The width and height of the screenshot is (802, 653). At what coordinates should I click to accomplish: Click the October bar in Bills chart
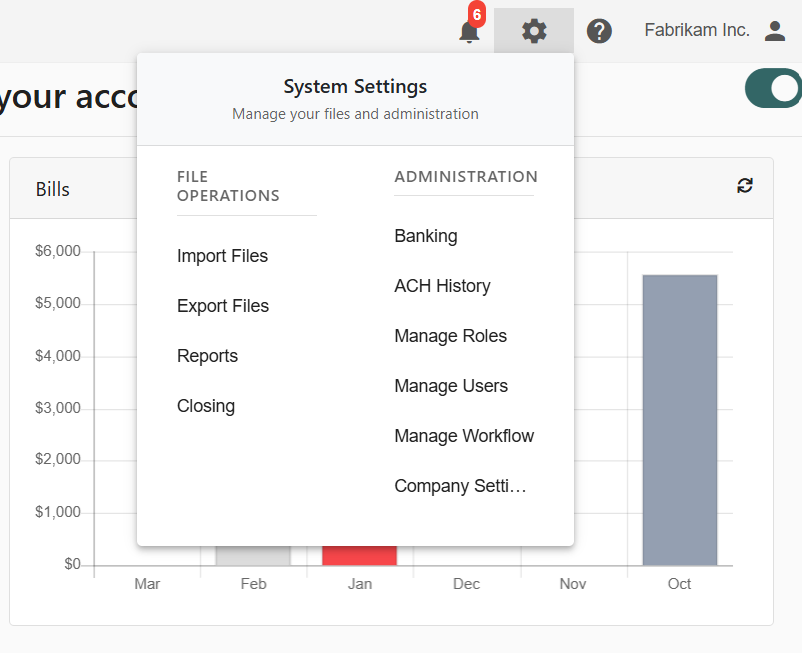[x=679, y=420]
